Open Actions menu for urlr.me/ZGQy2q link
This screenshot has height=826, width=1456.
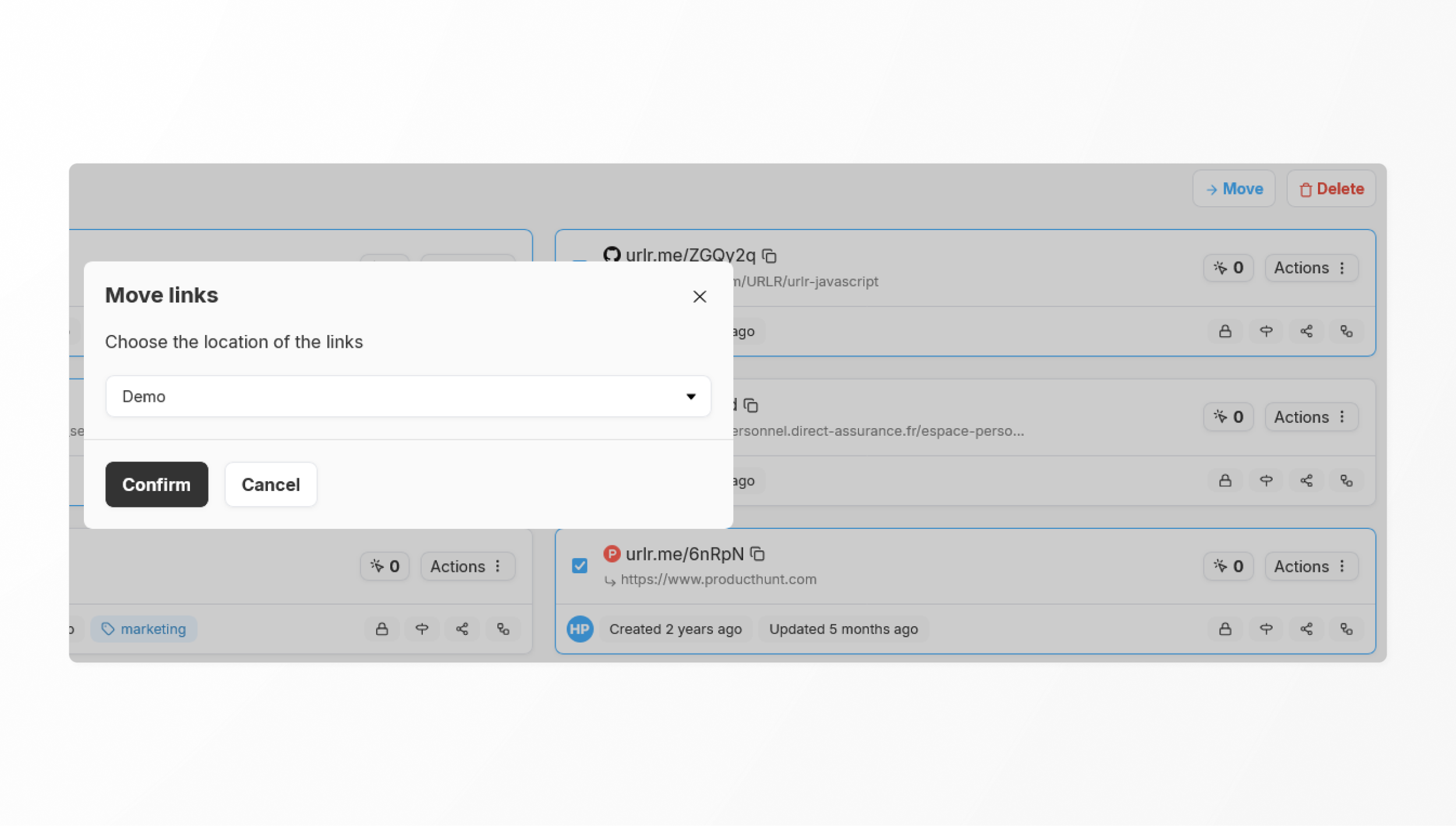[1310, 268]
